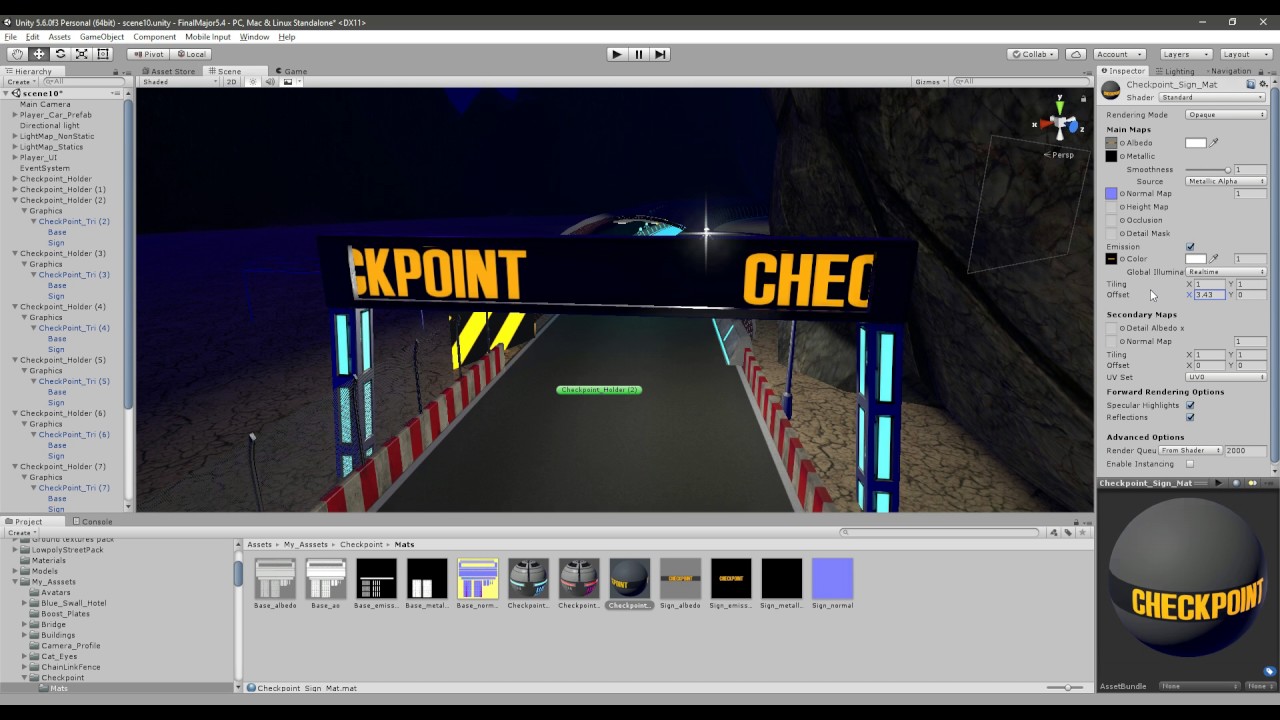Viewport: 1280px width, 720px height.
Task: Pick Emission color with eyedropper
Action: [1214, 259]
